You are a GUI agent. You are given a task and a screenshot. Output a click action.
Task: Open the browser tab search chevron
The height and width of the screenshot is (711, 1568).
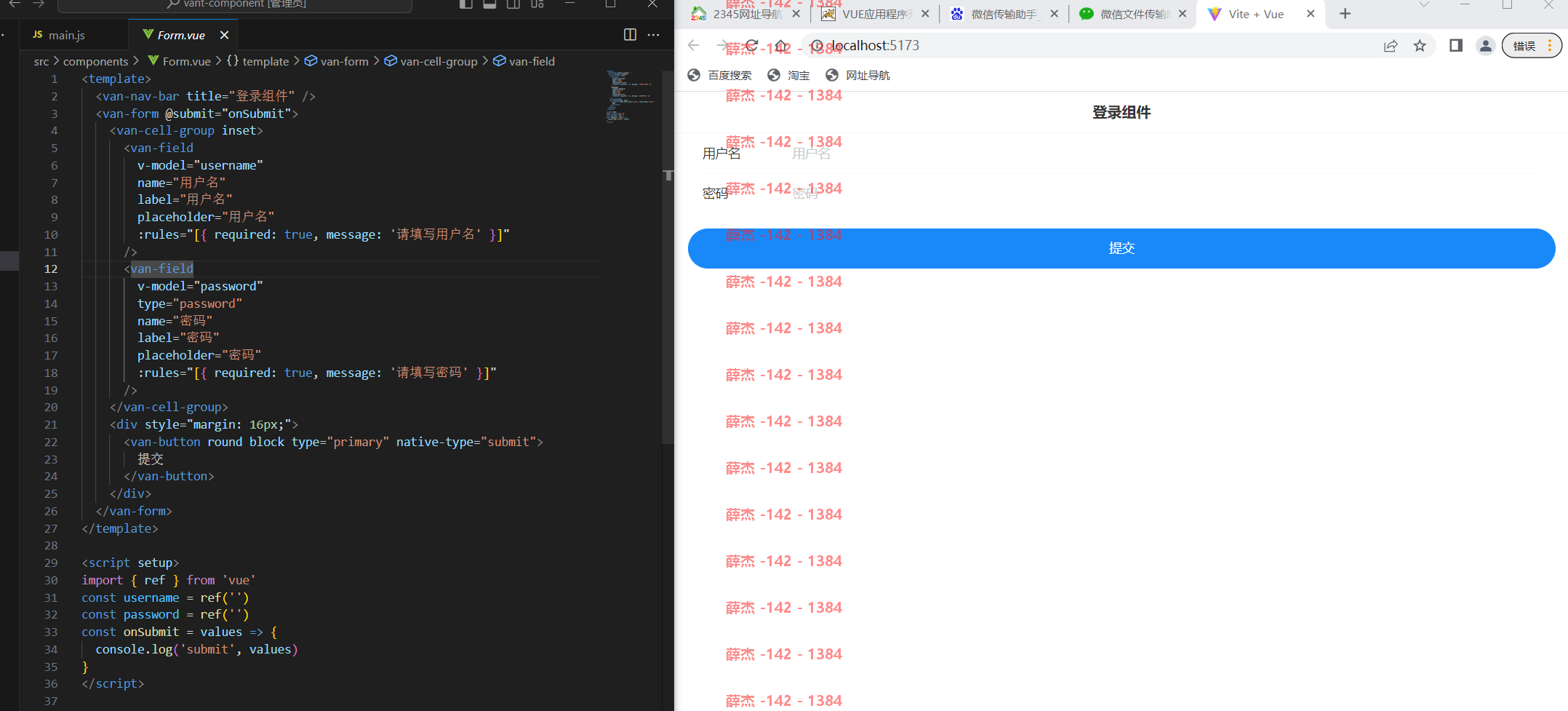click(x=1424, y=5)
